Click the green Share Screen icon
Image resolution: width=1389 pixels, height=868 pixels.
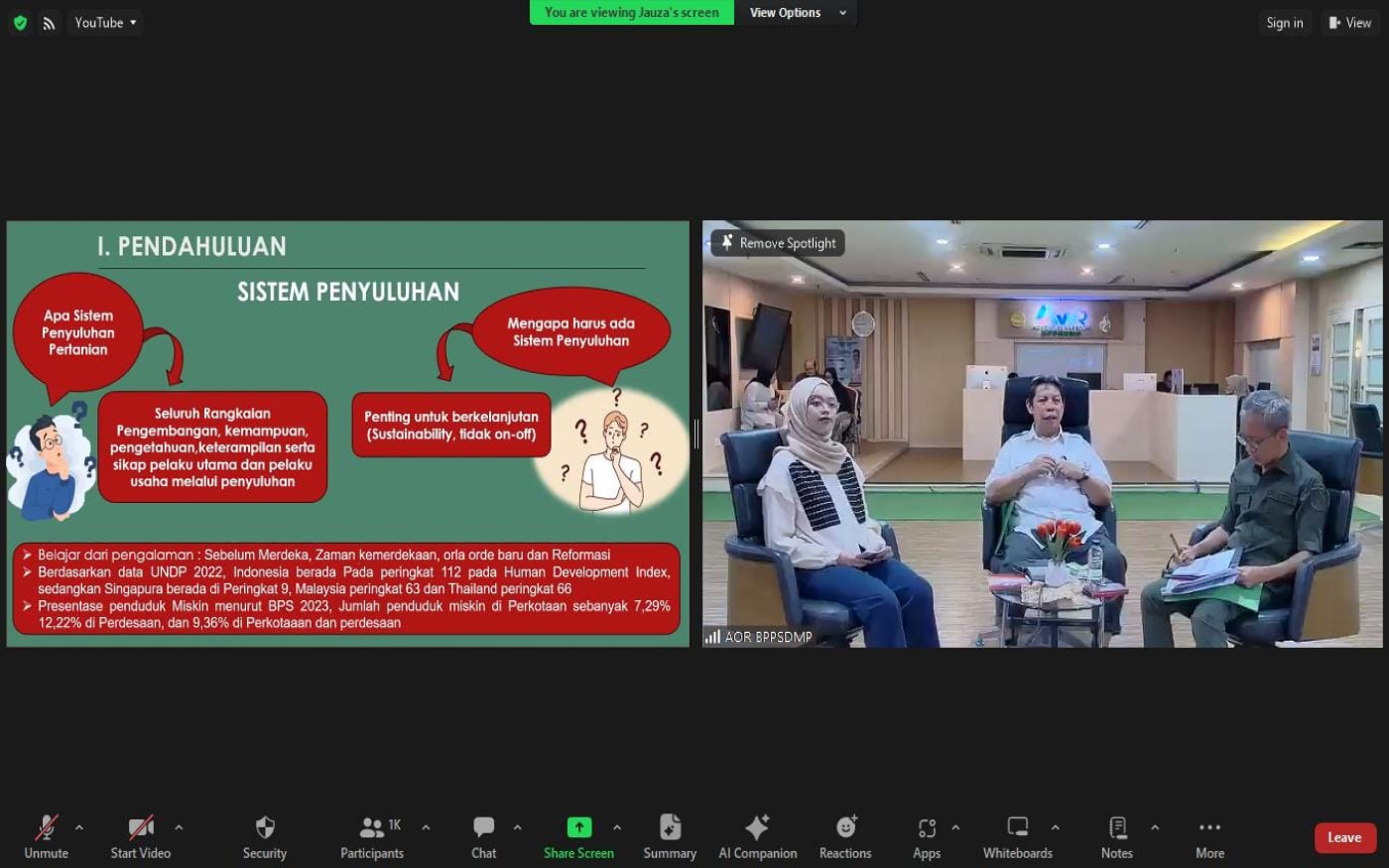pos(578,827)
